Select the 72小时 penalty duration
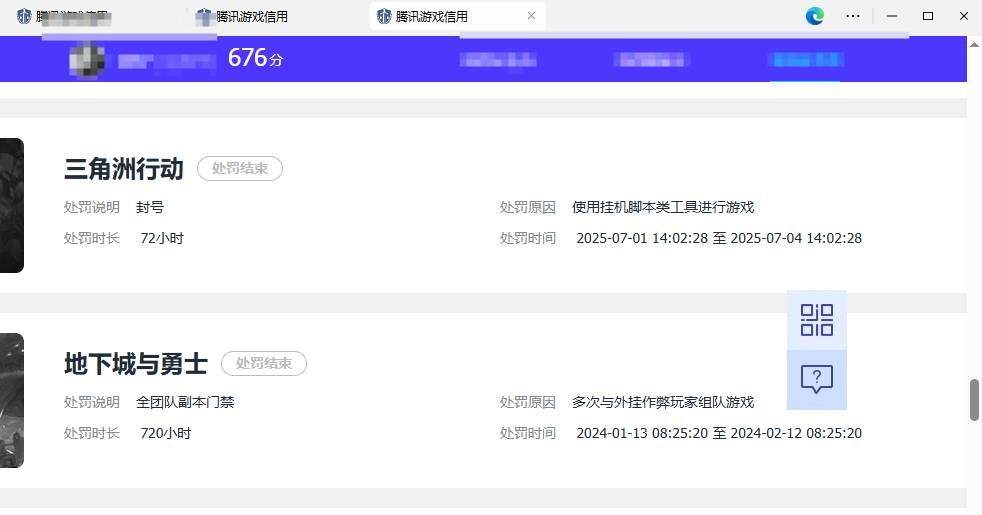 click(162, 239)
